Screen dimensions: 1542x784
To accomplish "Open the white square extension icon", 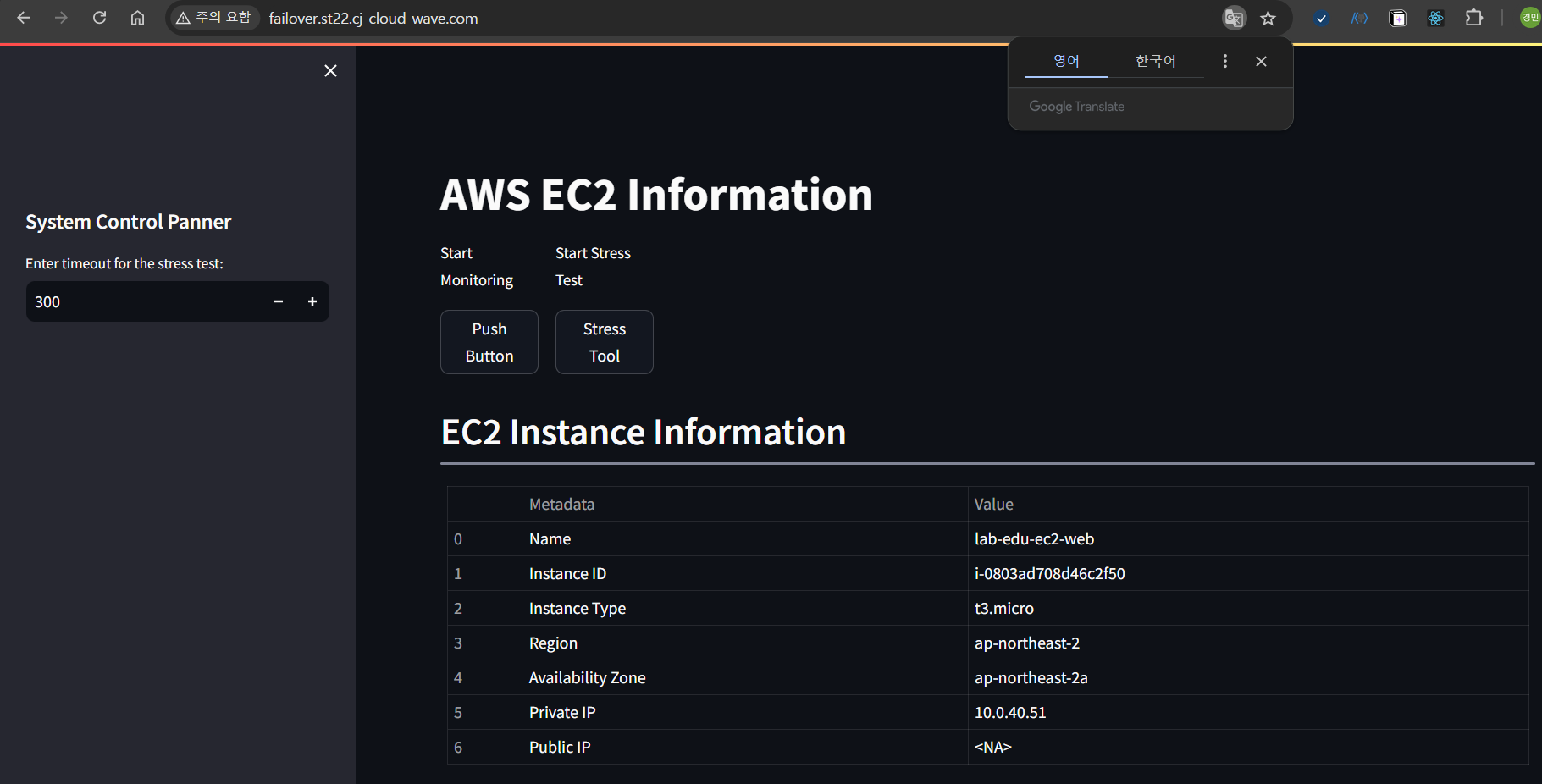I will click(x=1398, y=18).
